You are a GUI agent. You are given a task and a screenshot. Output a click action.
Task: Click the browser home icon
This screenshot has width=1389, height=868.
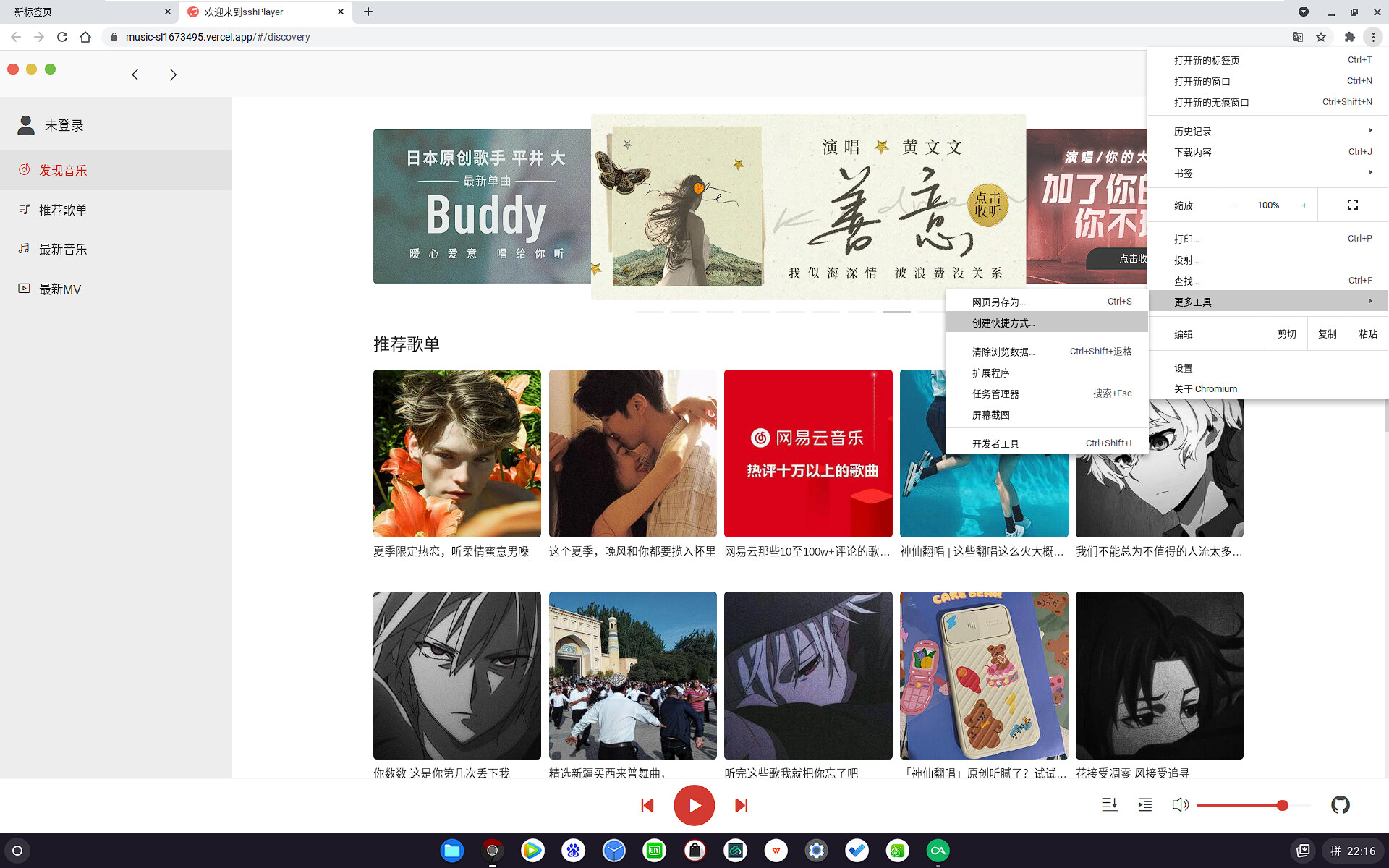tap(85, 37)
